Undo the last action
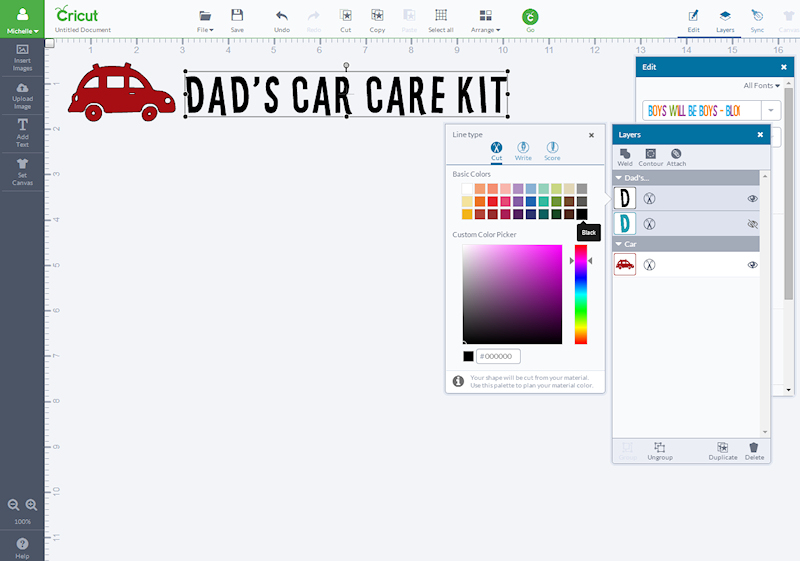The width and height of the screenshot is (800, 561). [282, 21]
